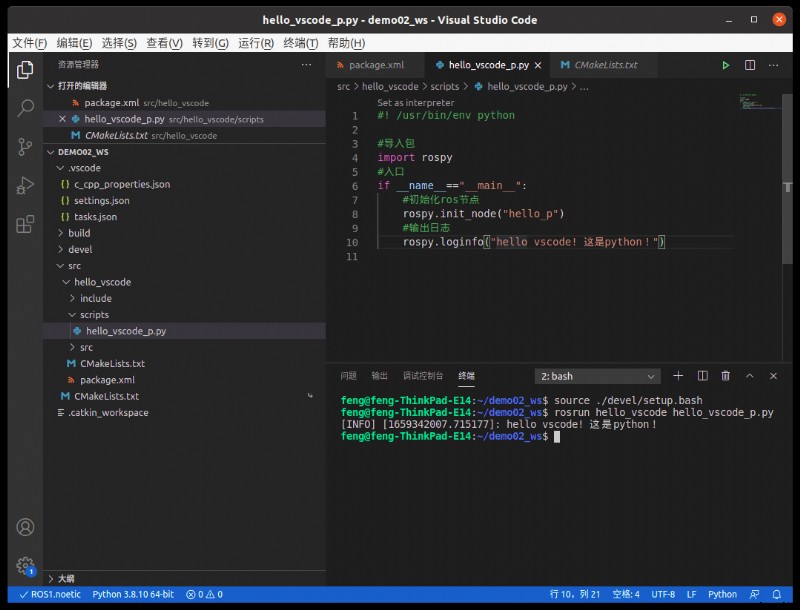Click the ROS1.noetic status bar item
Viewport: 800px width, 610px height.
pyautogui.click(x=50, y=594)
